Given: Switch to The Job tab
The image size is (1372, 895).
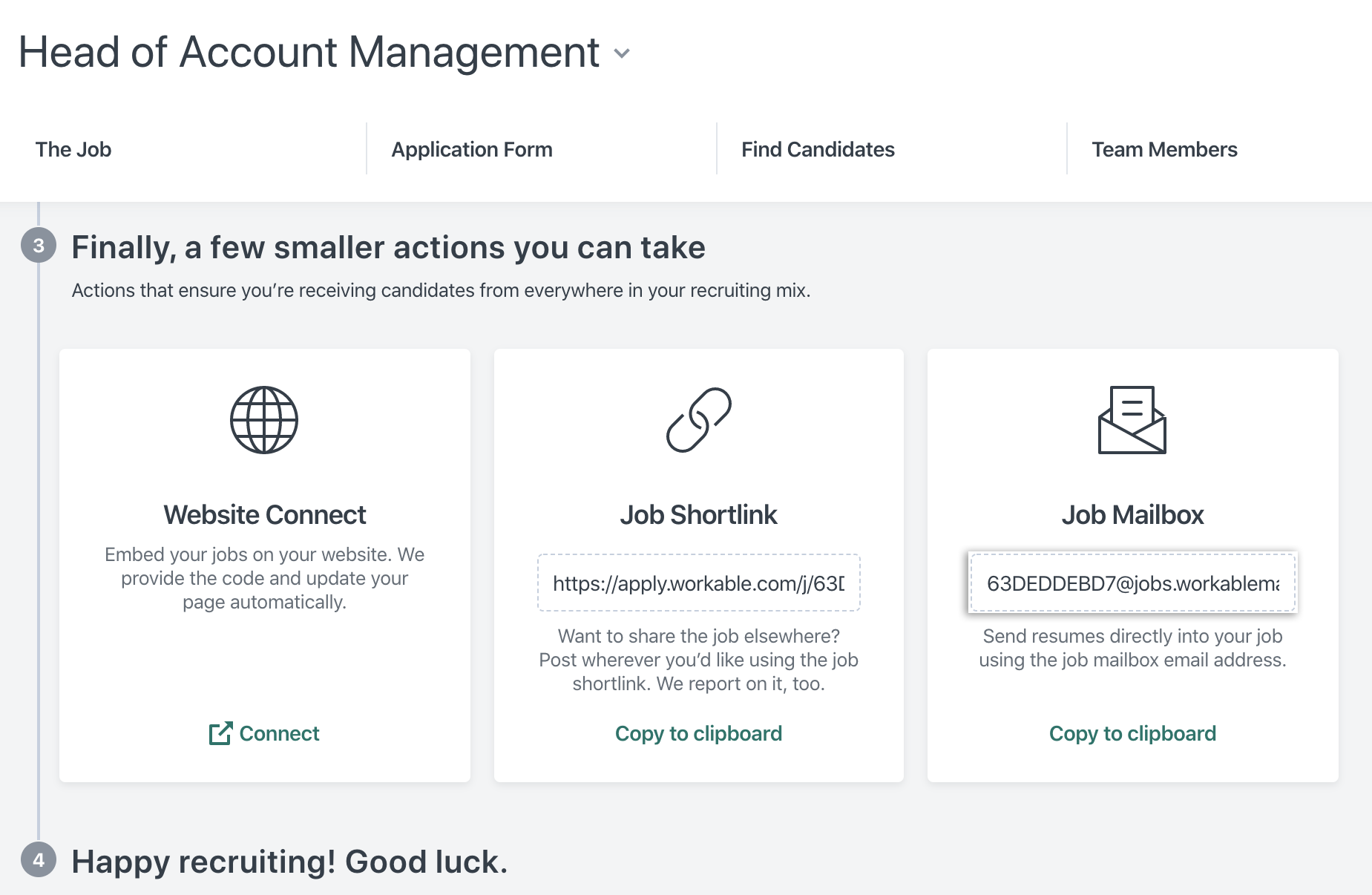Looking at the screenshot, I should 73,149.
